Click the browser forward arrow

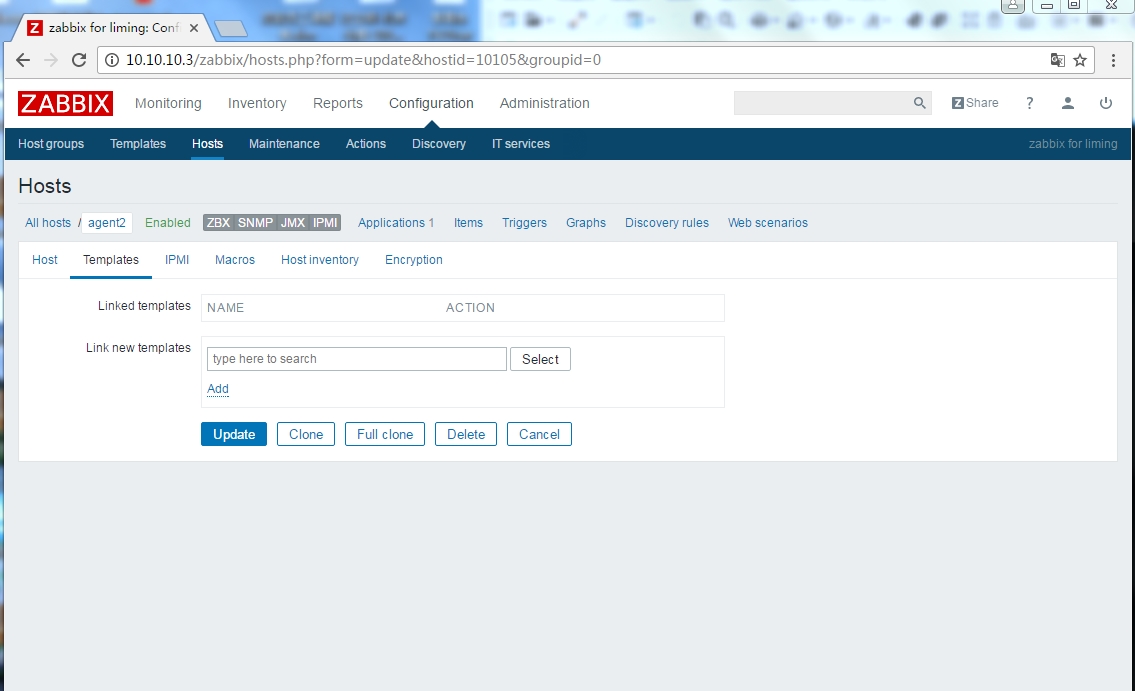(x=51, y=60)
